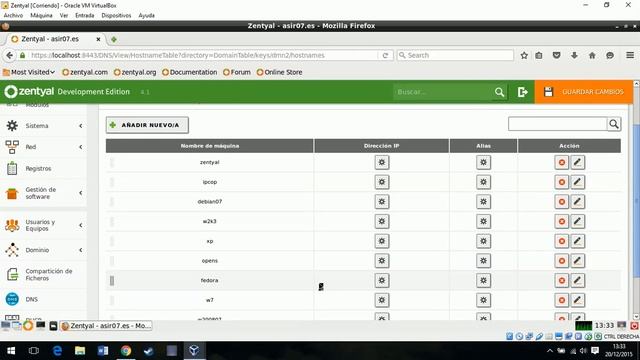Open IP address settings for opens host
Image resolution: width=640 pixels, height=360 pixels.
click(382, 261)
